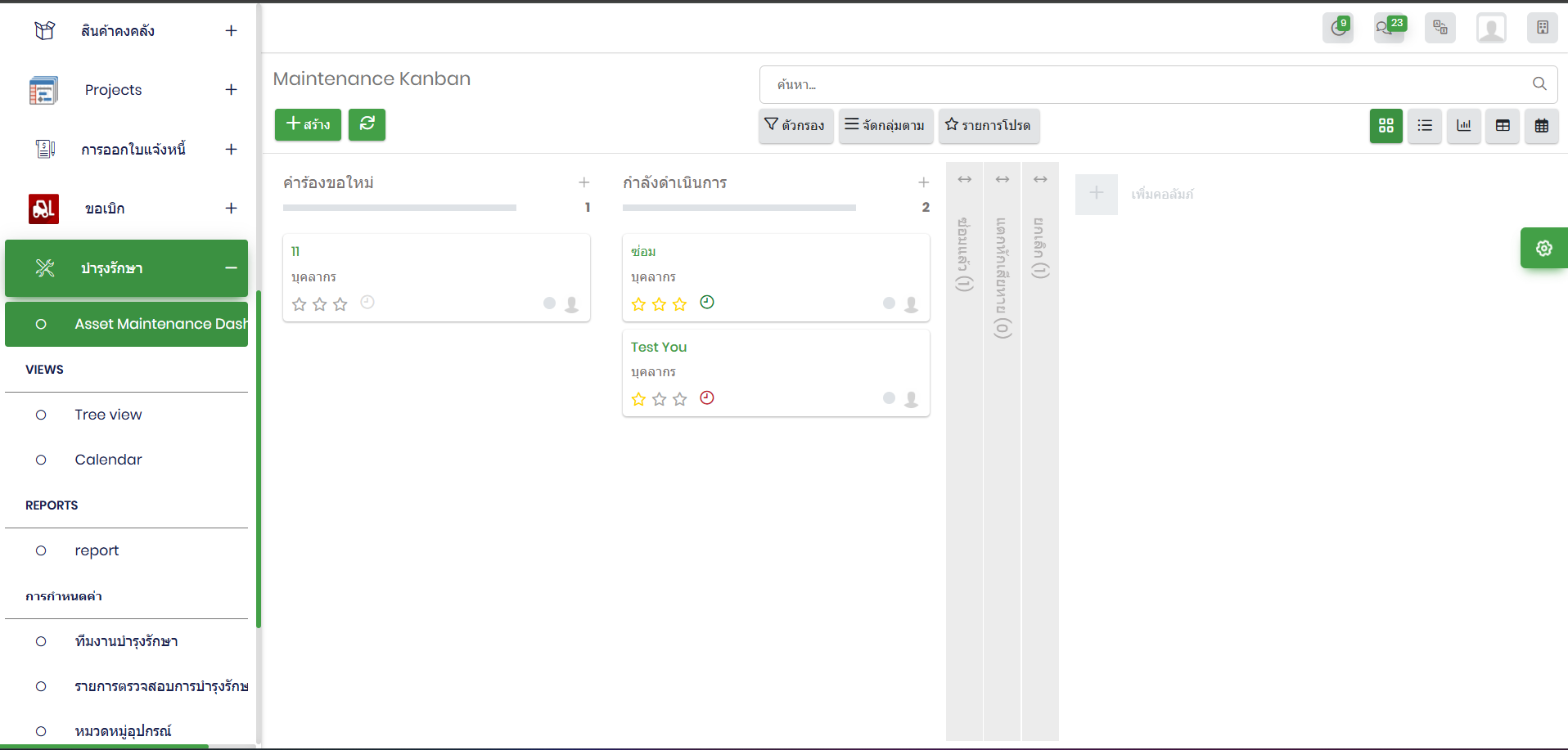Click the สร้าง create button
The height and width of the screenshot is (750, 1568).
308,124
